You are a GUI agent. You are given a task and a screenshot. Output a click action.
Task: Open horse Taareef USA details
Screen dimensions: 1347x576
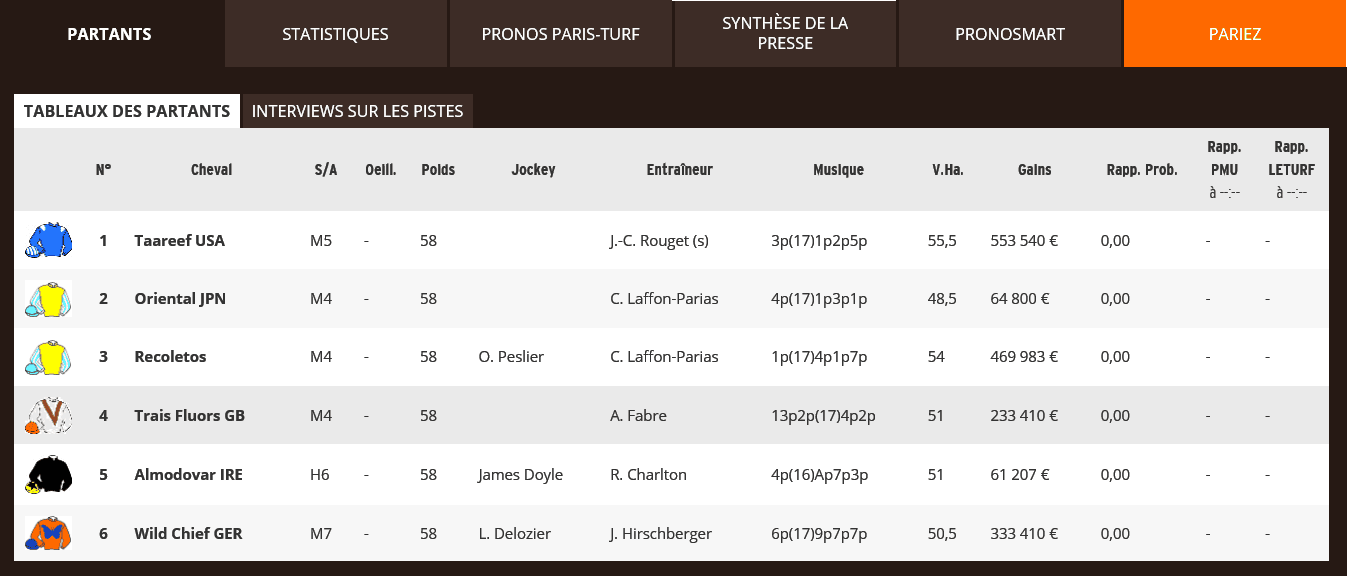[180, 241]
